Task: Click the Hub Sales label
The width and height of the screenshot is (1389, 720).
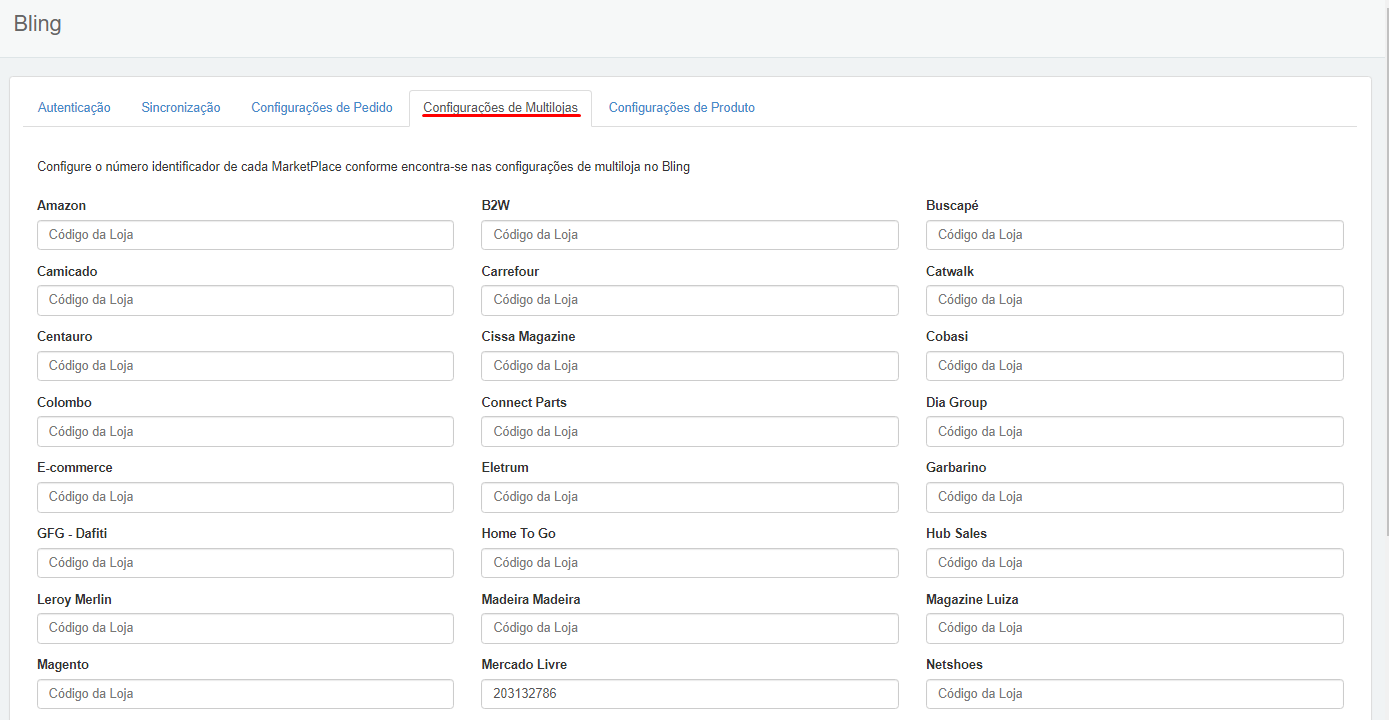Action: pos(956,533)
